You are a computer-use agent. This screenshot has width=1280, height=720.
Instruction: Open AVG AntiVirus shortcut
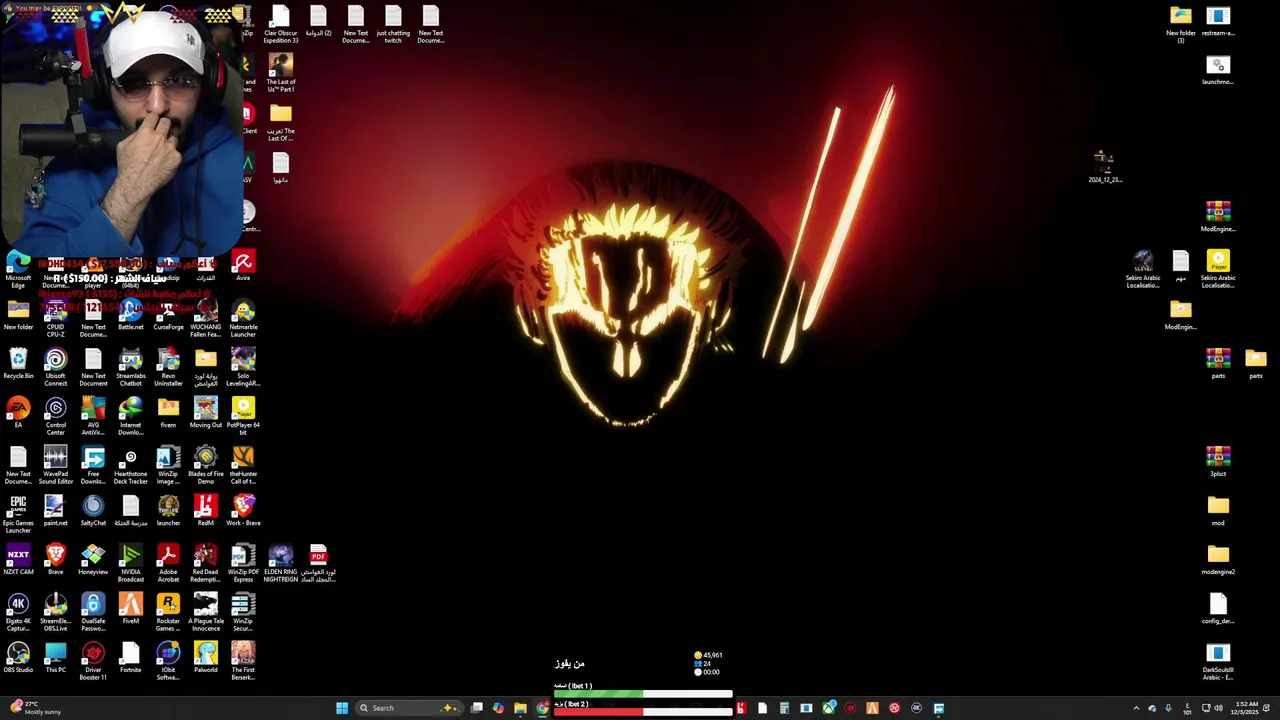[93, 416]
